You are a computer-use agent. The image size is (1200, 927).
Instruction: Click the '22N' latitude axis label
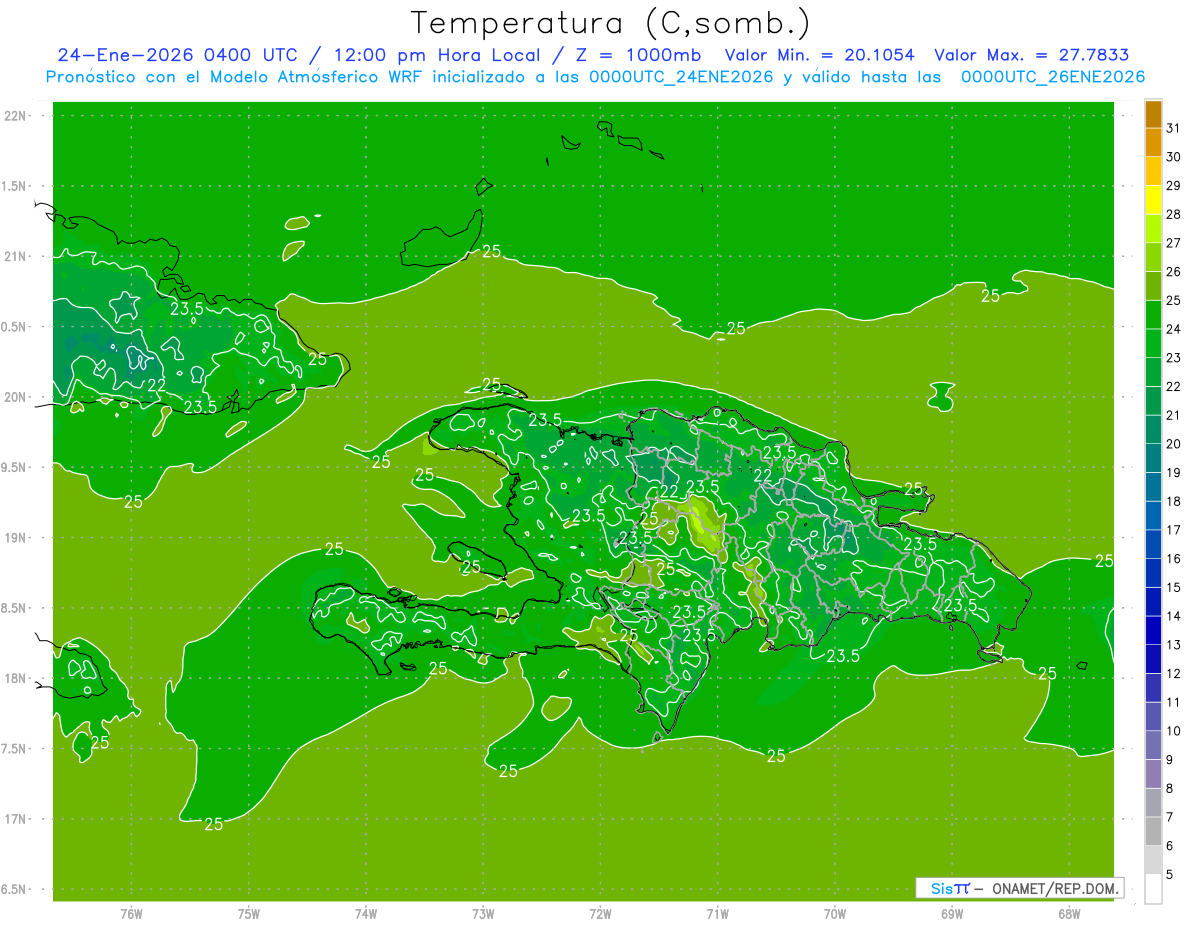pyautogui.click(x=17, y=116)
